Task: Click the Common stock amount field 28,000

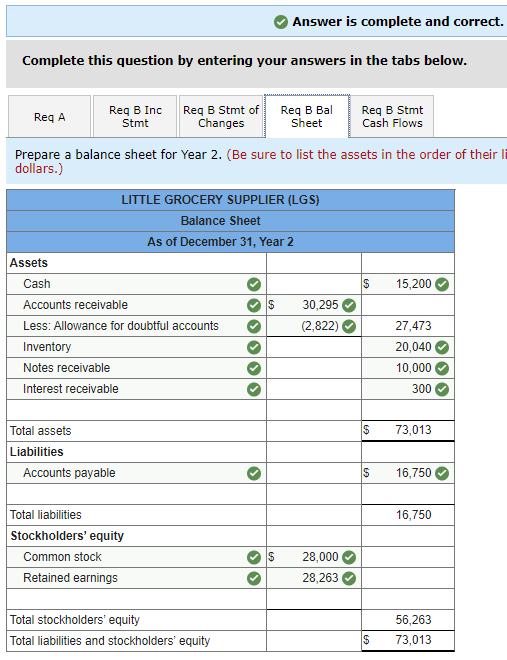Action: tap(314, 557)
